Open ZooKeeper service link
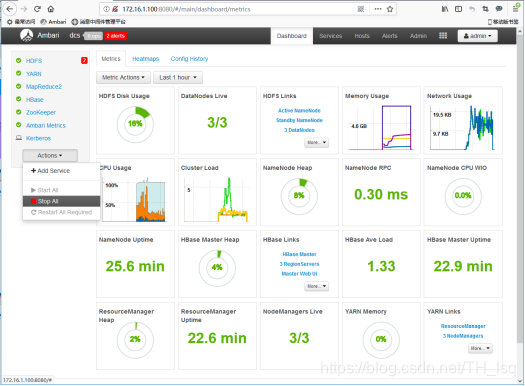Viewport: 525px width, 386px height. click(x=41, y=112)
